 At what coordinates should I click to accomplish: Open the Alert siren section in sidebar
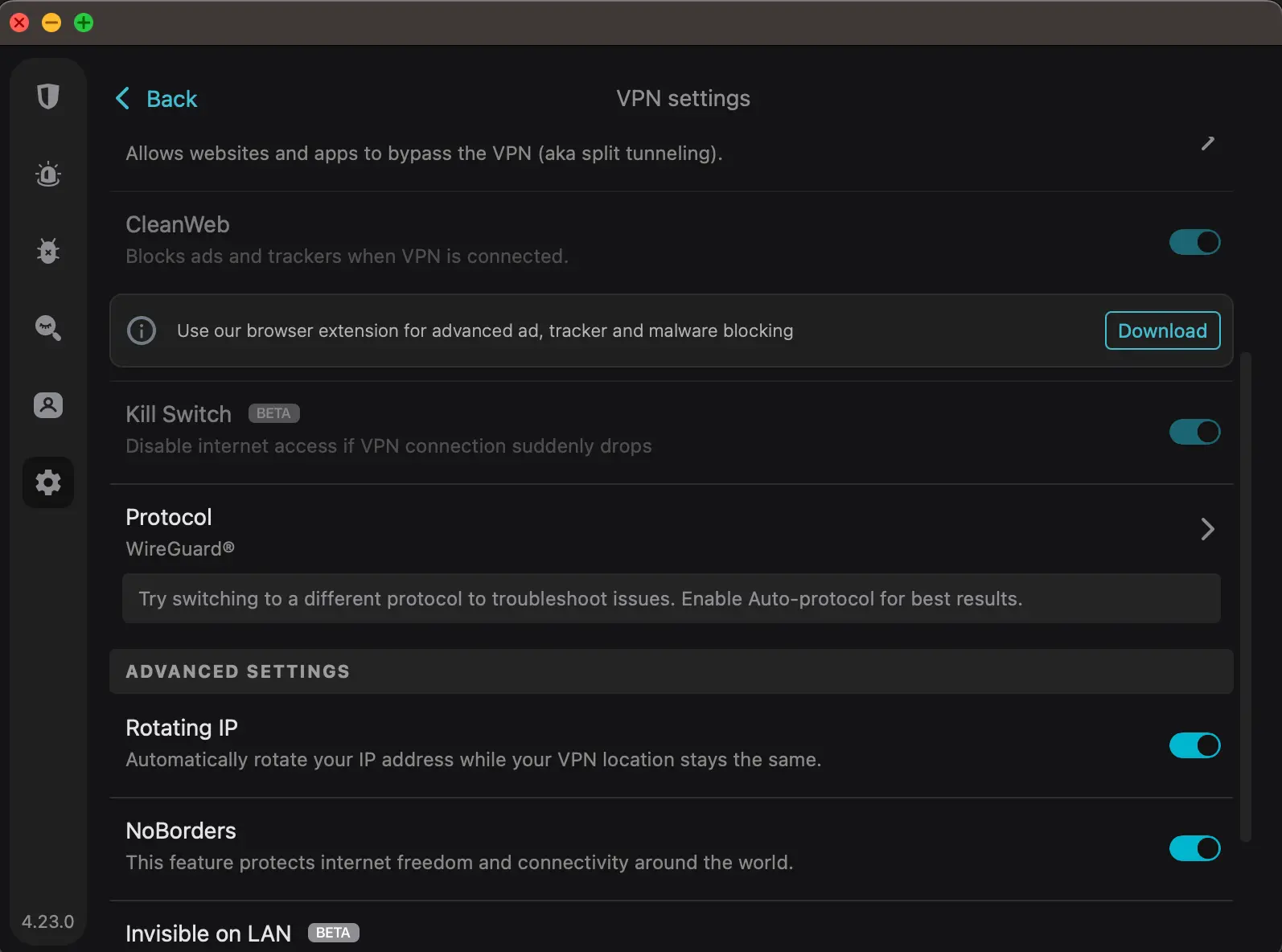click(x=48, y=174)
